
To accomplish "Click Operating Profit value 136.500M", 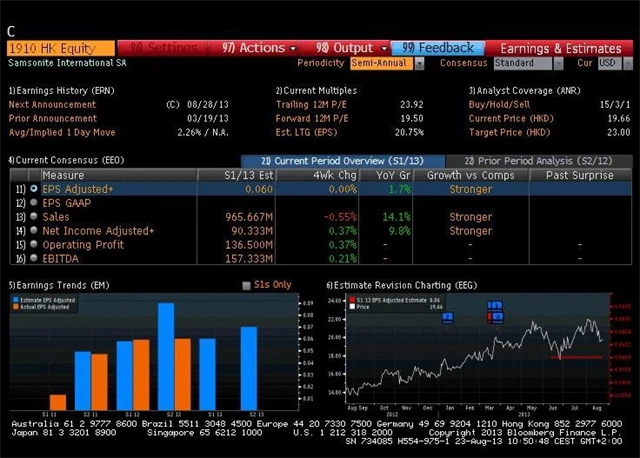I will [249, 245].
